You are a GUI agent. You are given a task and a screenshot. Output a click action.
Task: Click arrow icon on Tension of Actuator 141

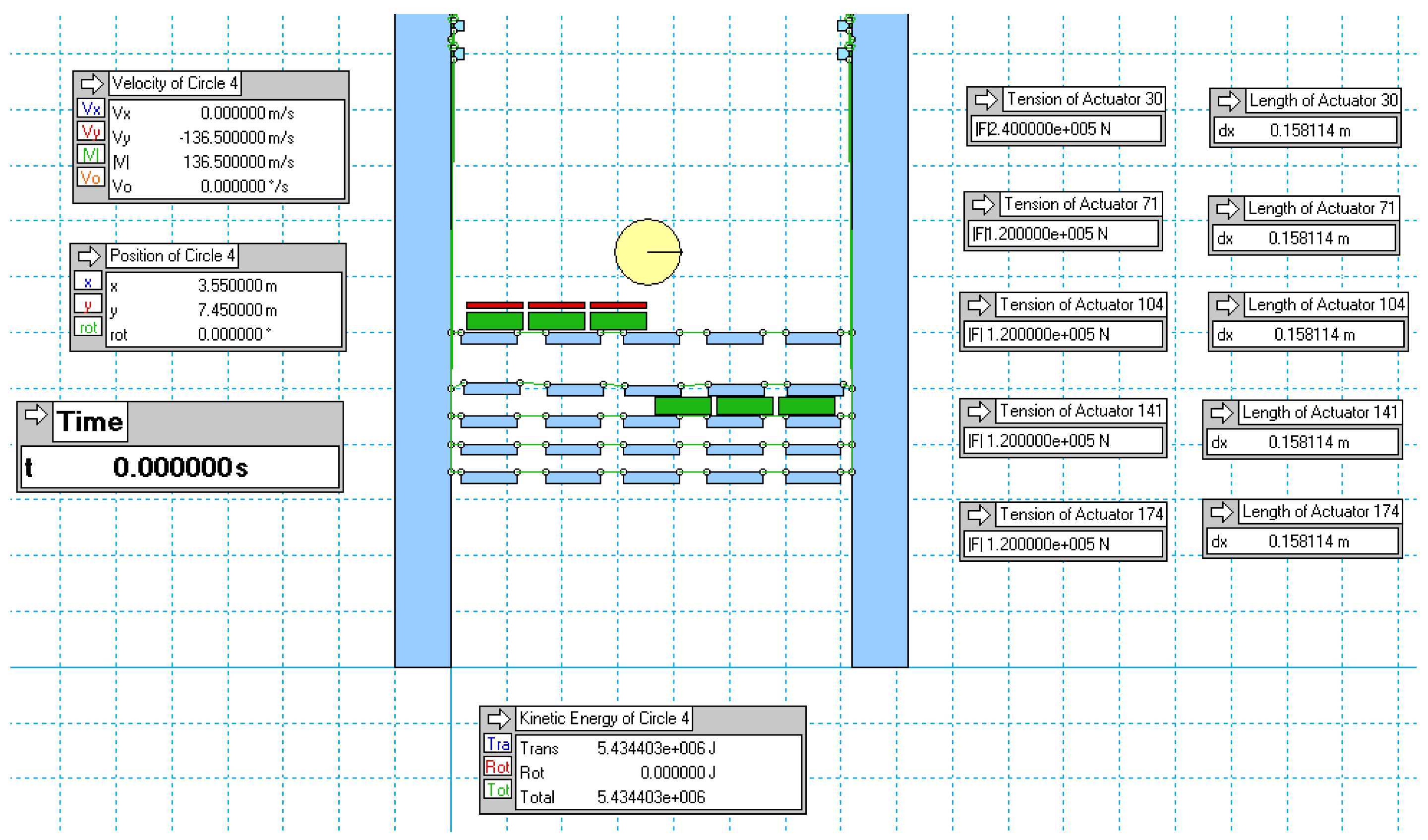click(979, 412)
